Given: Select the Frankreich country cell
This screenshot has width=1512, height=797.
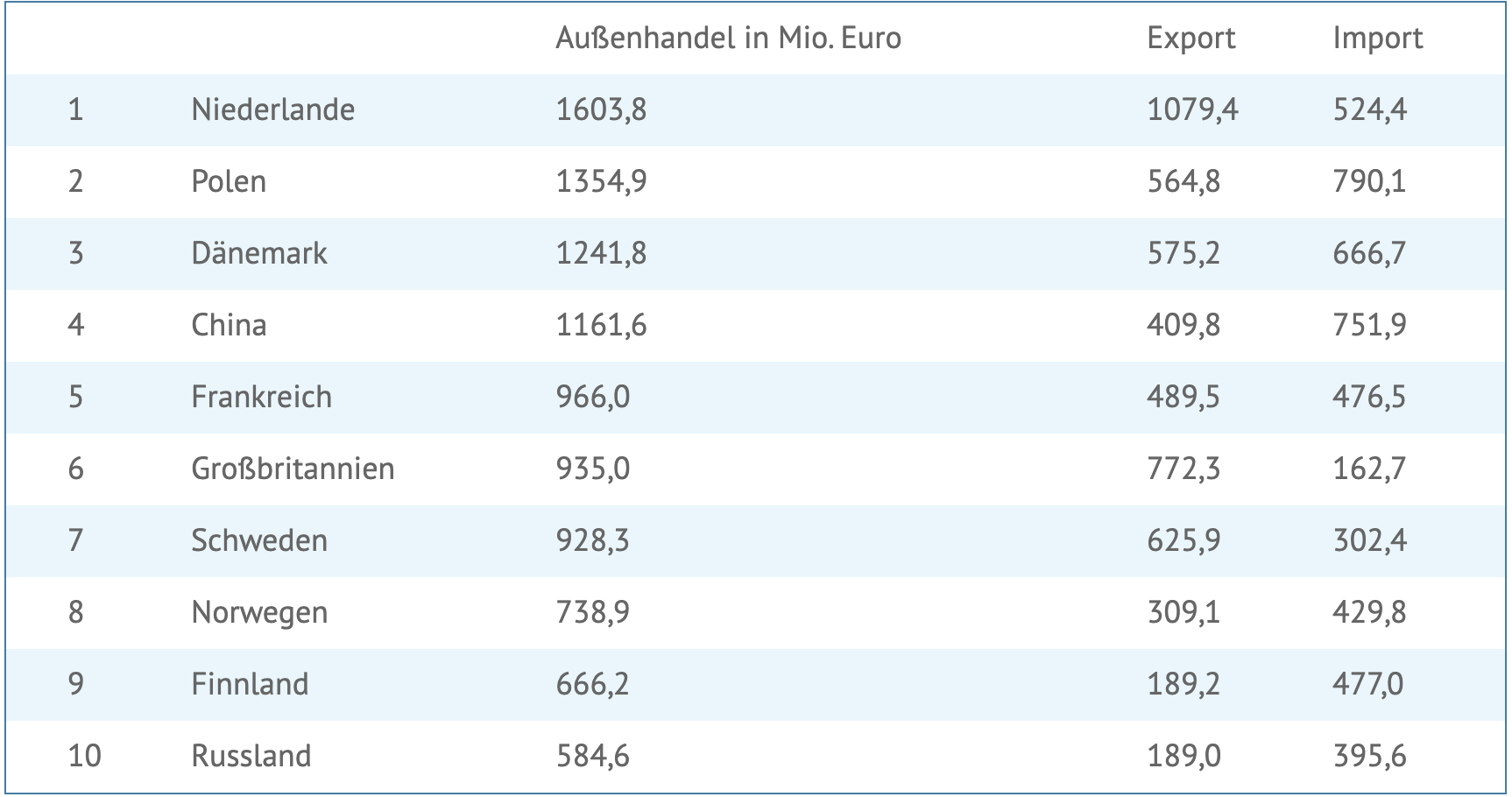Looking at the screenshot, I should (x=261, y=398).
